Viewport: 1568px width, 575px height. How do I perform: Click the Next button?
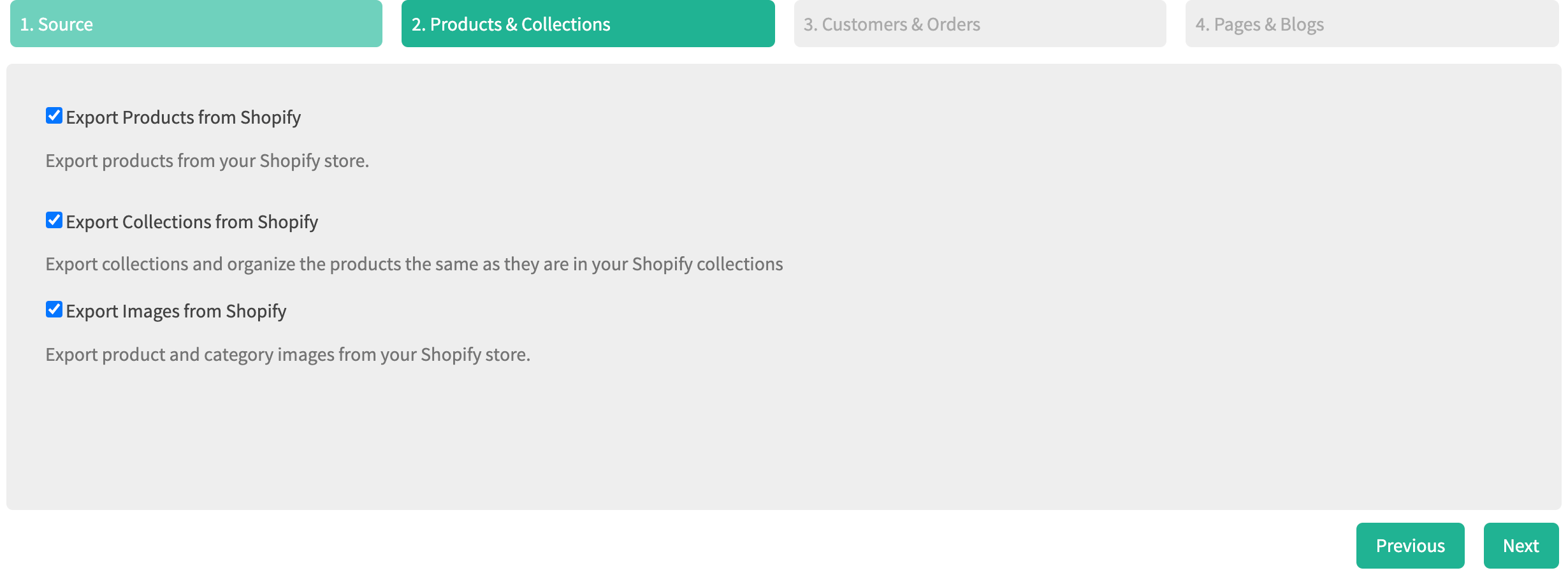point(1521,546)
